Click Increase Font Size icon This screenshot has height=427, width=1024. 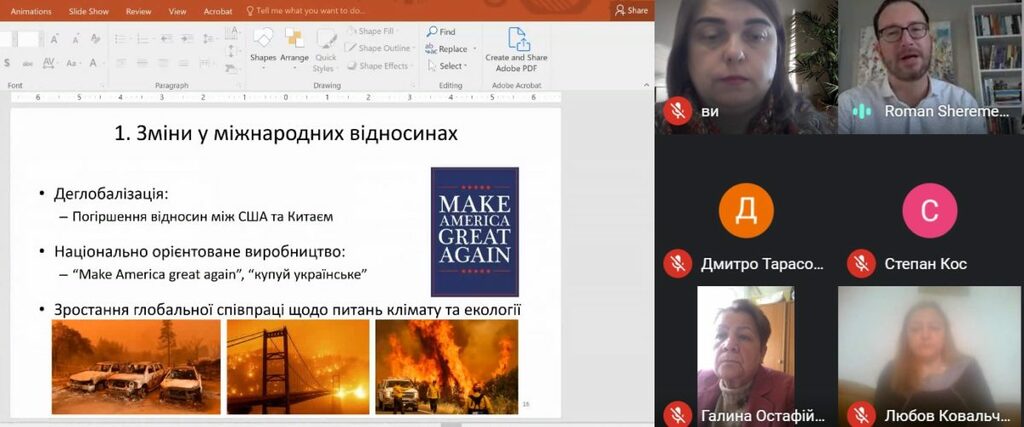point(55,39)
